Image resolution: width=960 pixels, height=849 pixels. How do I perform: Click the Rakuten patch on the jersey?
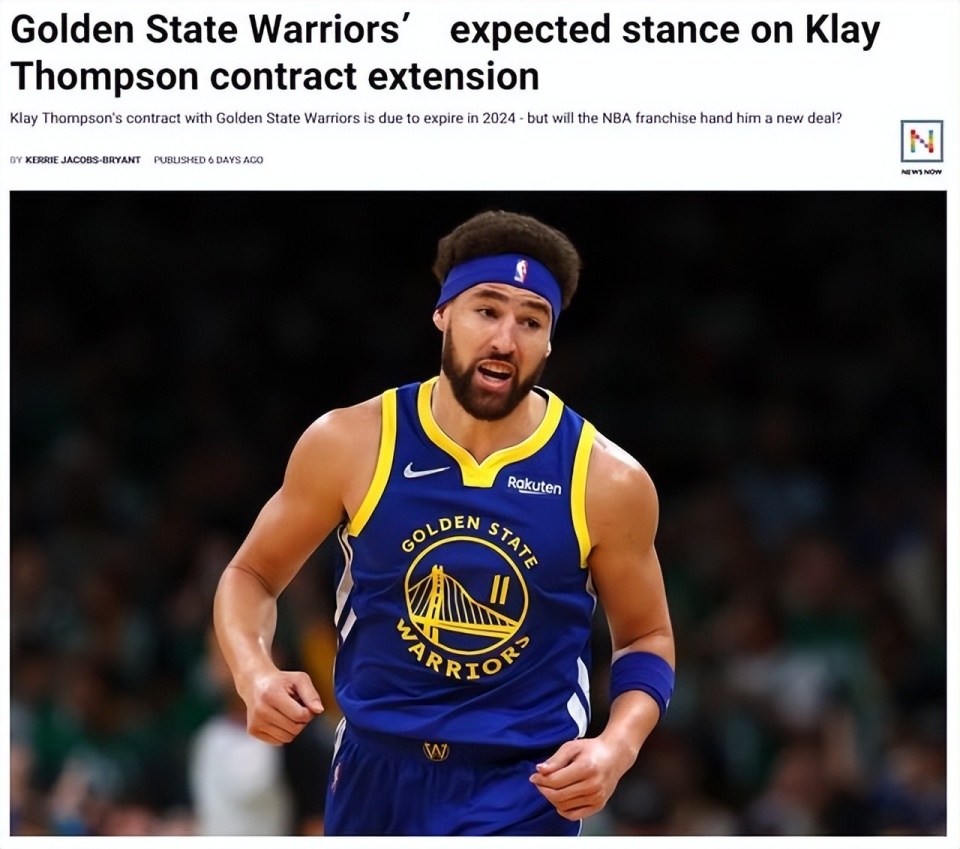534,485
